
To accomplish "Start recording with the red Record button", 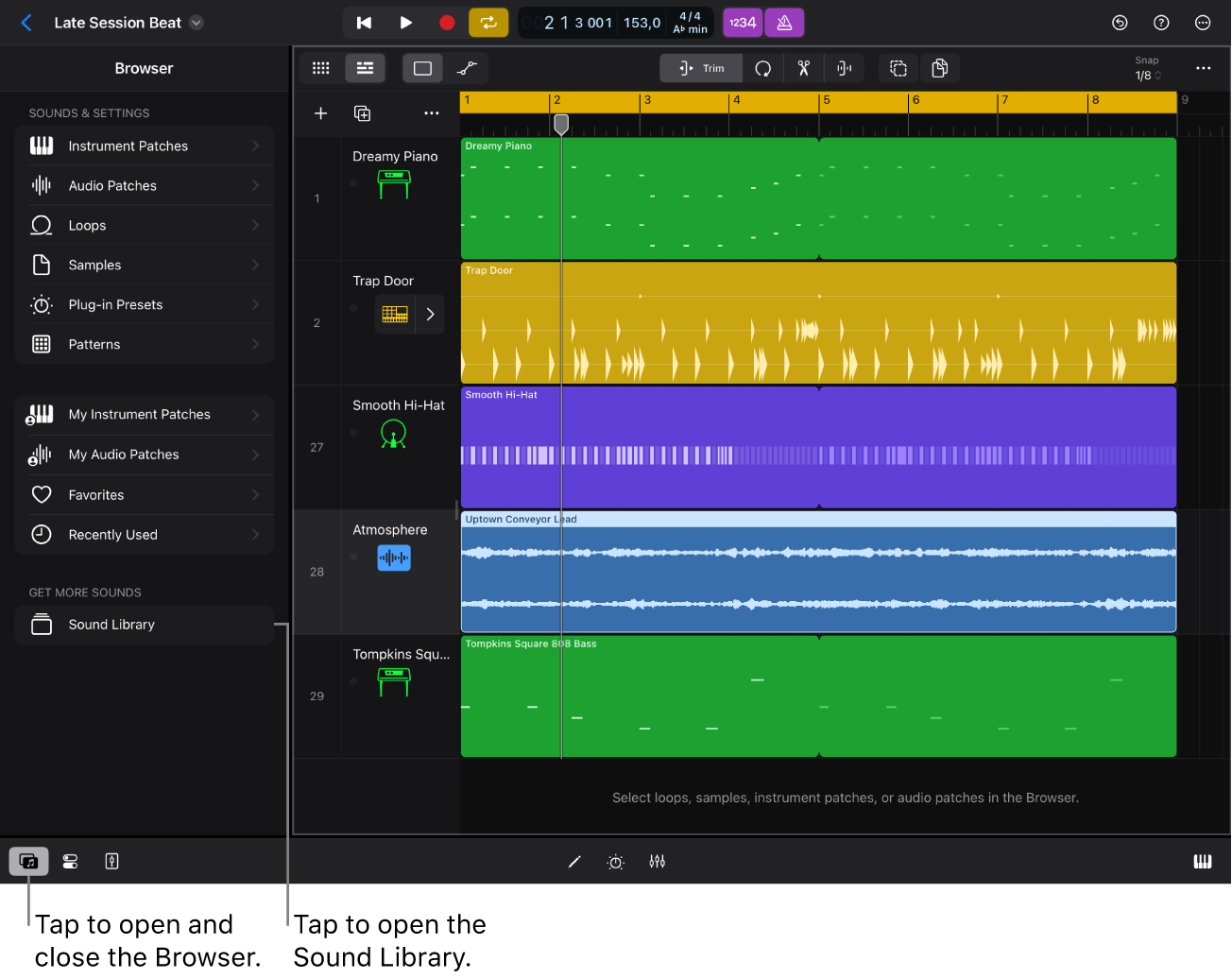I will coord(447,23).
